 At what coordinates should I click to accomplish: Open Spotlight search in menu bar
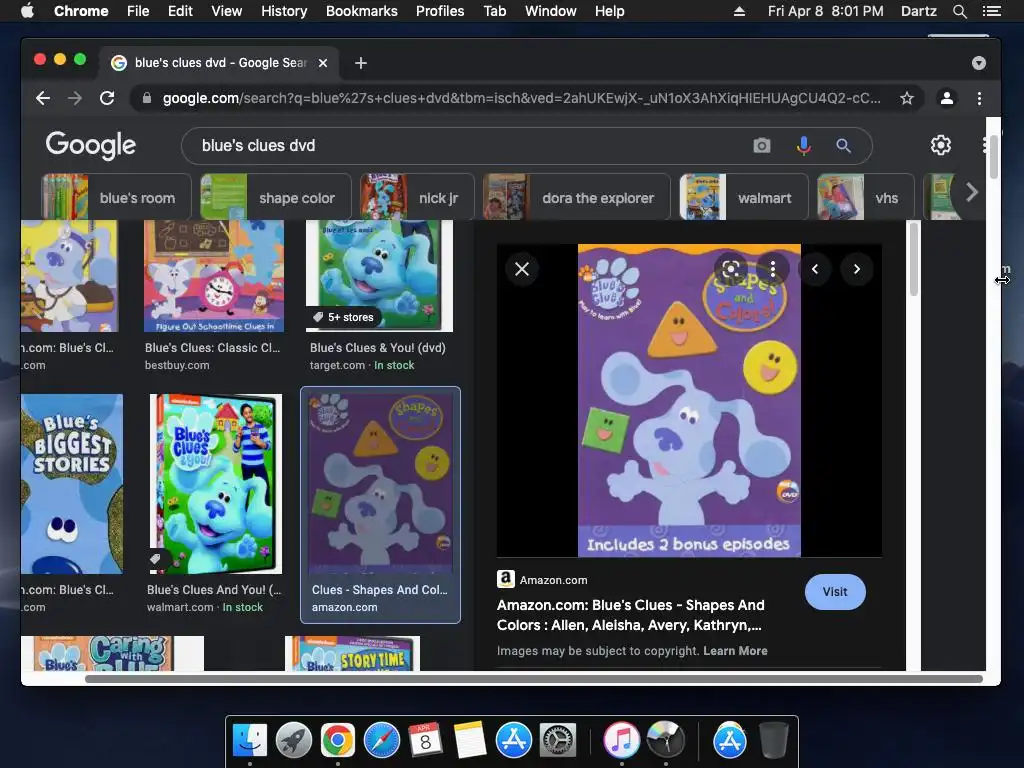click(959, 11)
